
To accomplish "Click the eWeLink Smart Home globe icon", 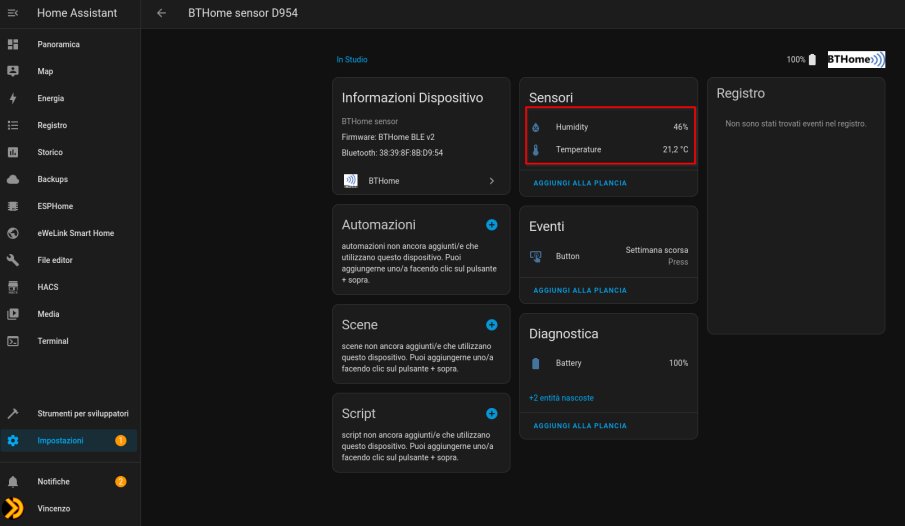I will (x=13, y=233).
